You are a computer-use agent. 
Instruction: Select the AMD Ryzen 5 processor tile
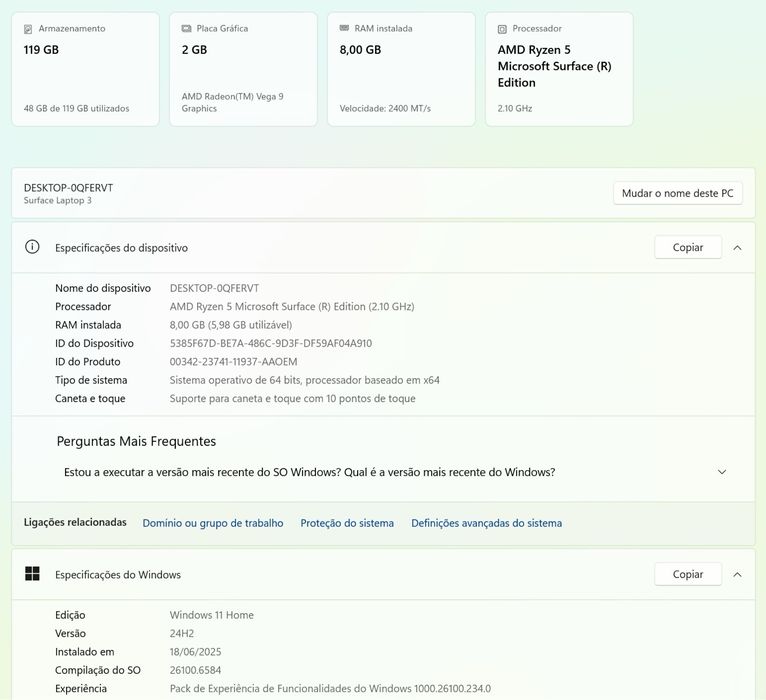tap(559, 70)
